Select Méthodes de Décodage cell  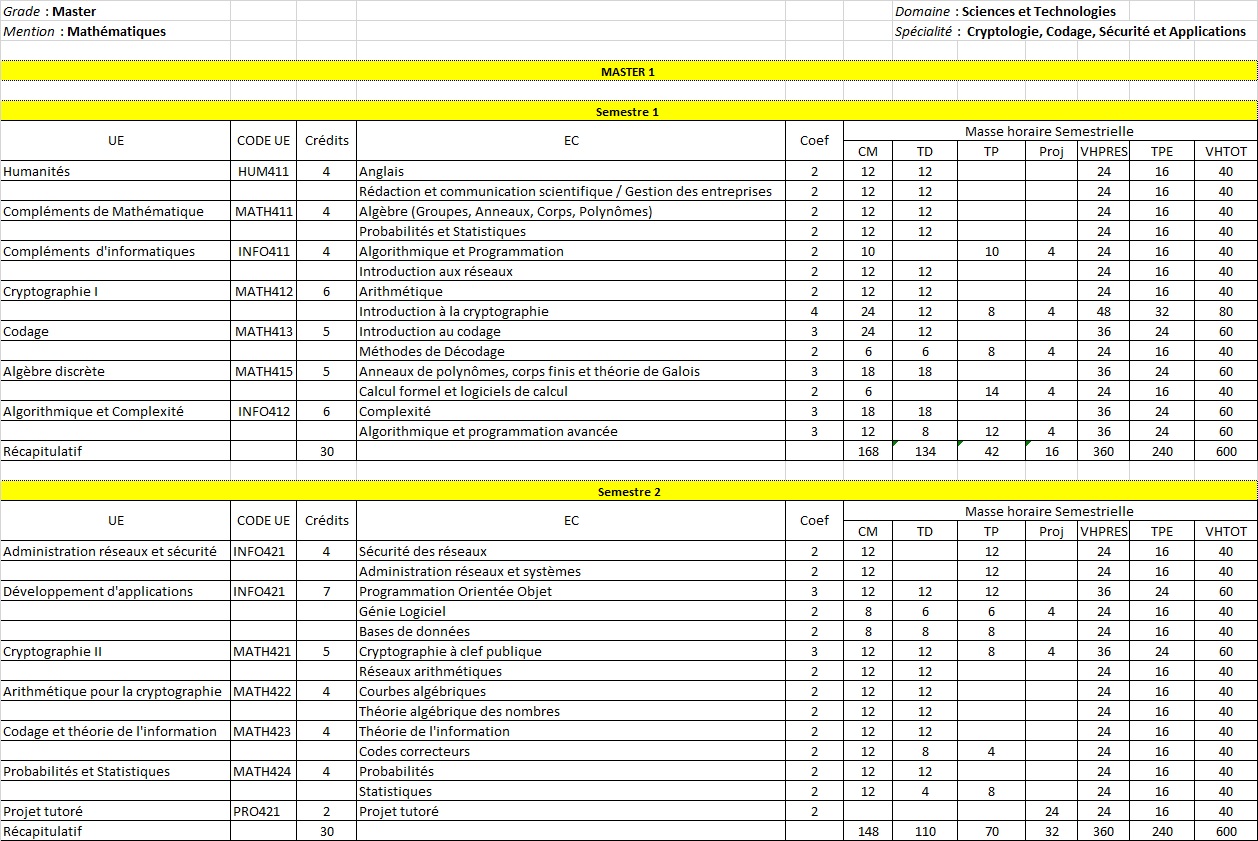click(x=571, y=351)
